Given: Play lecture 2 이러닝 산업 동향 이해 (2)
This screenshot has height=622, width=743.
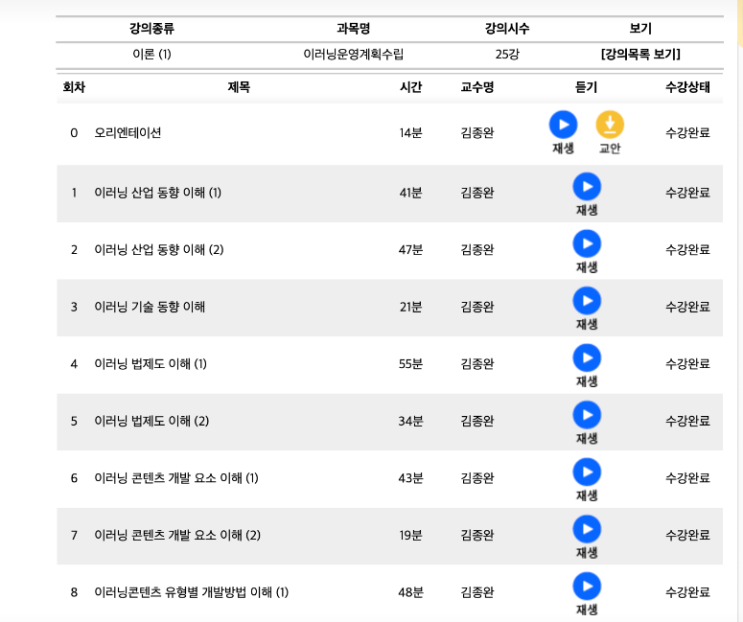Looking at the screenshot, I should pyautogui.click(x=586, y=244).
